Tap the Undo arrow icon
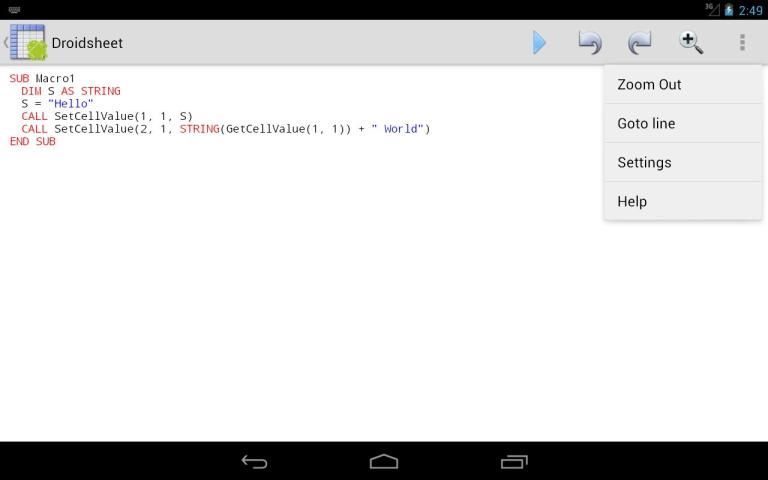 pos(590,43)
